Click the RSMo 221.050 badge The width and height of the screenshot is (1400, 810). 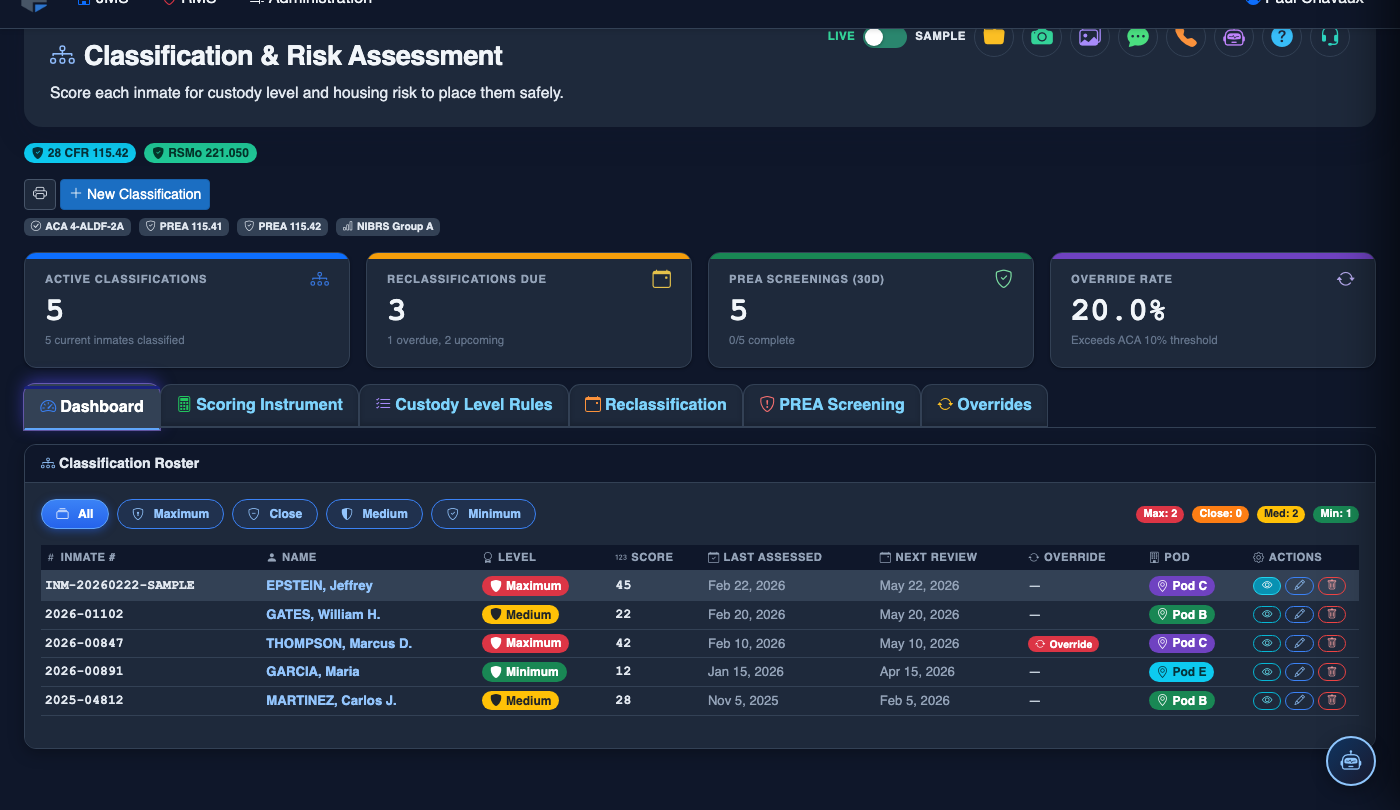pos(200,153)
